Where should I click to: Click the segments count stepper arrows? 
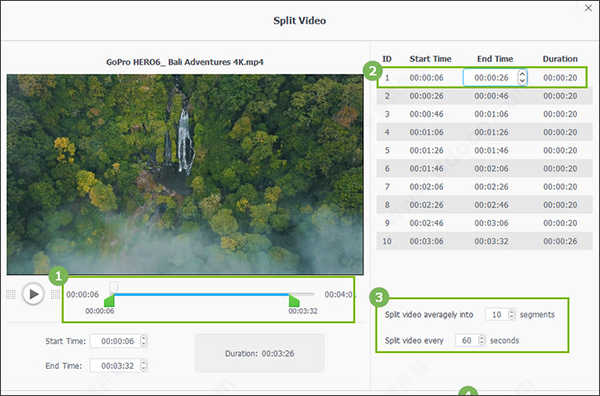point(511,315)
